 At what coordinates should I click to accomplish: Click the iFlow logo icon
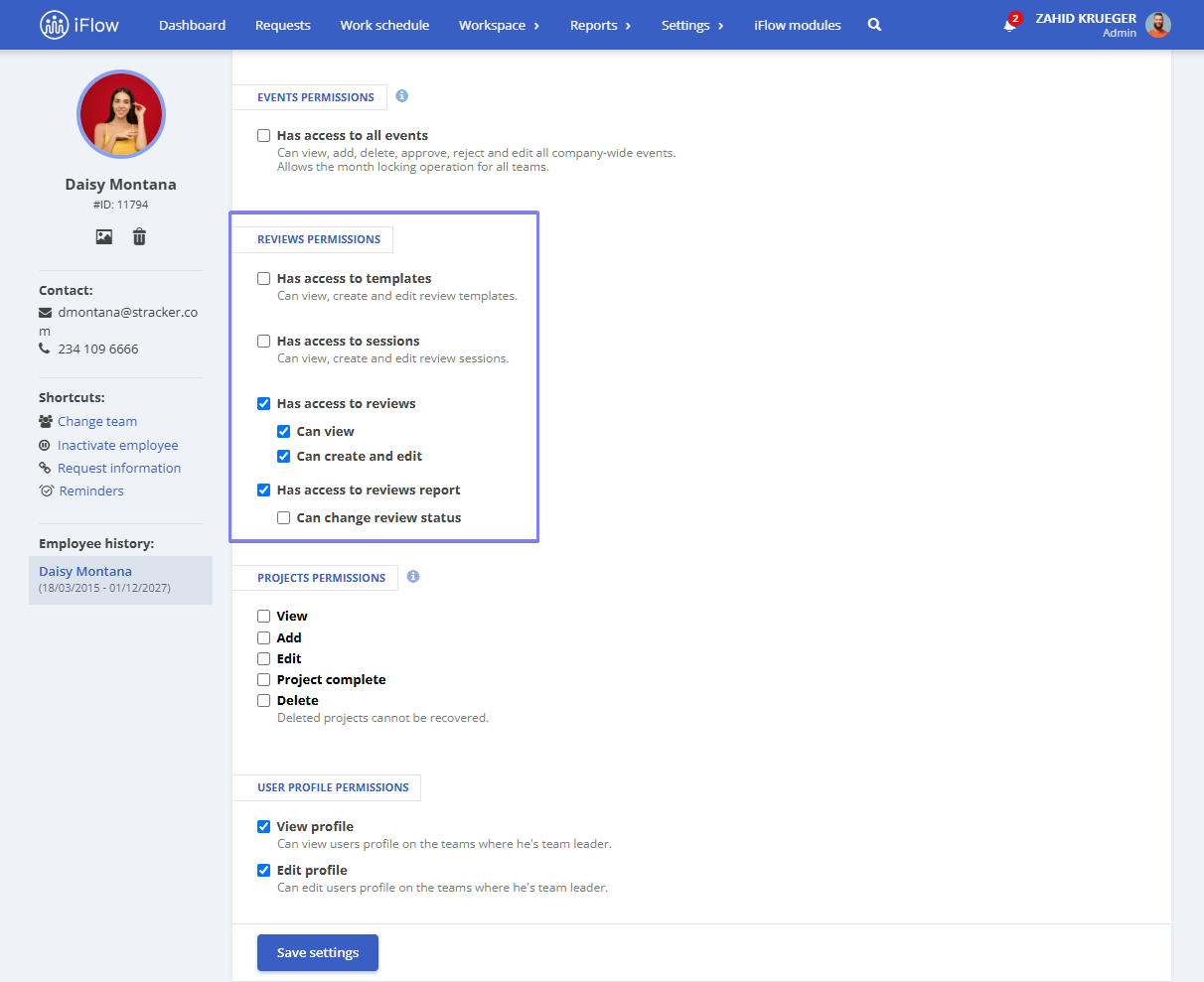coord(55,25)
